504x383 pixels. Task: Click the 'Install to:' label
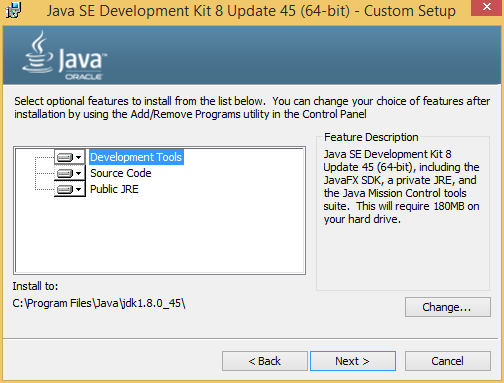[35, 286]
